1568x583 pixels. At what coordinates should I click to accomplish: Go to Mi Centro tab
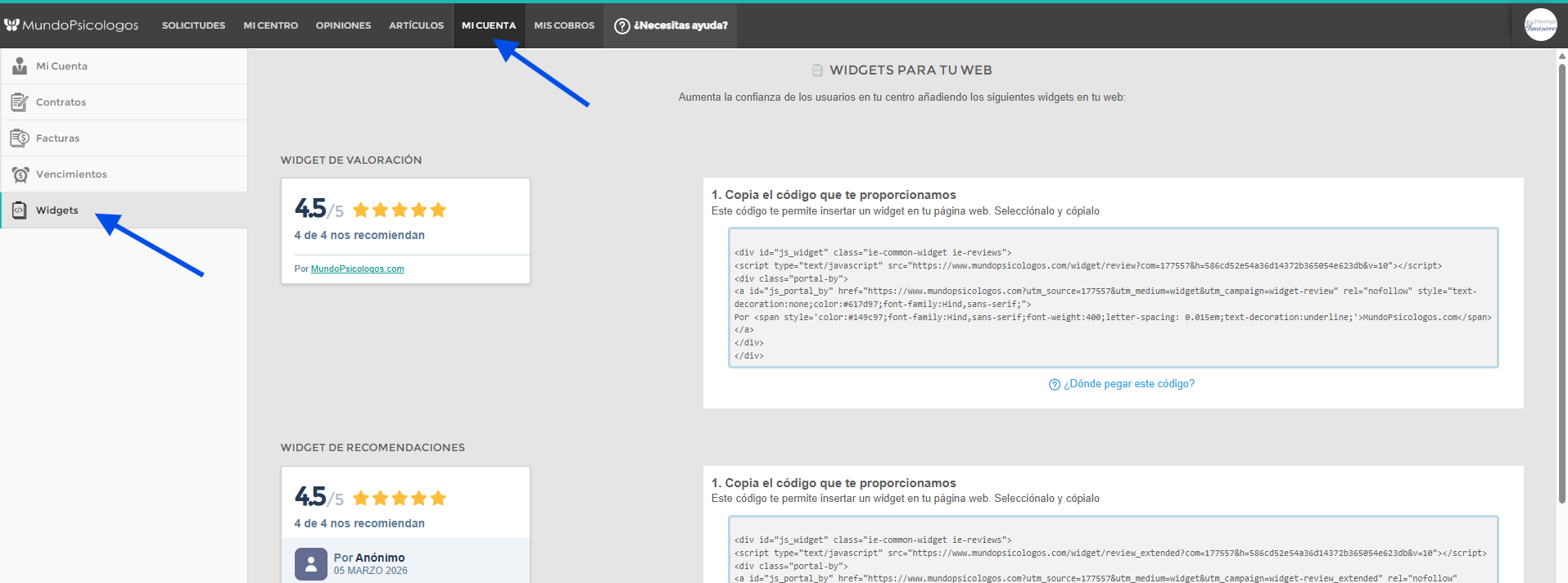coord(270,26)
